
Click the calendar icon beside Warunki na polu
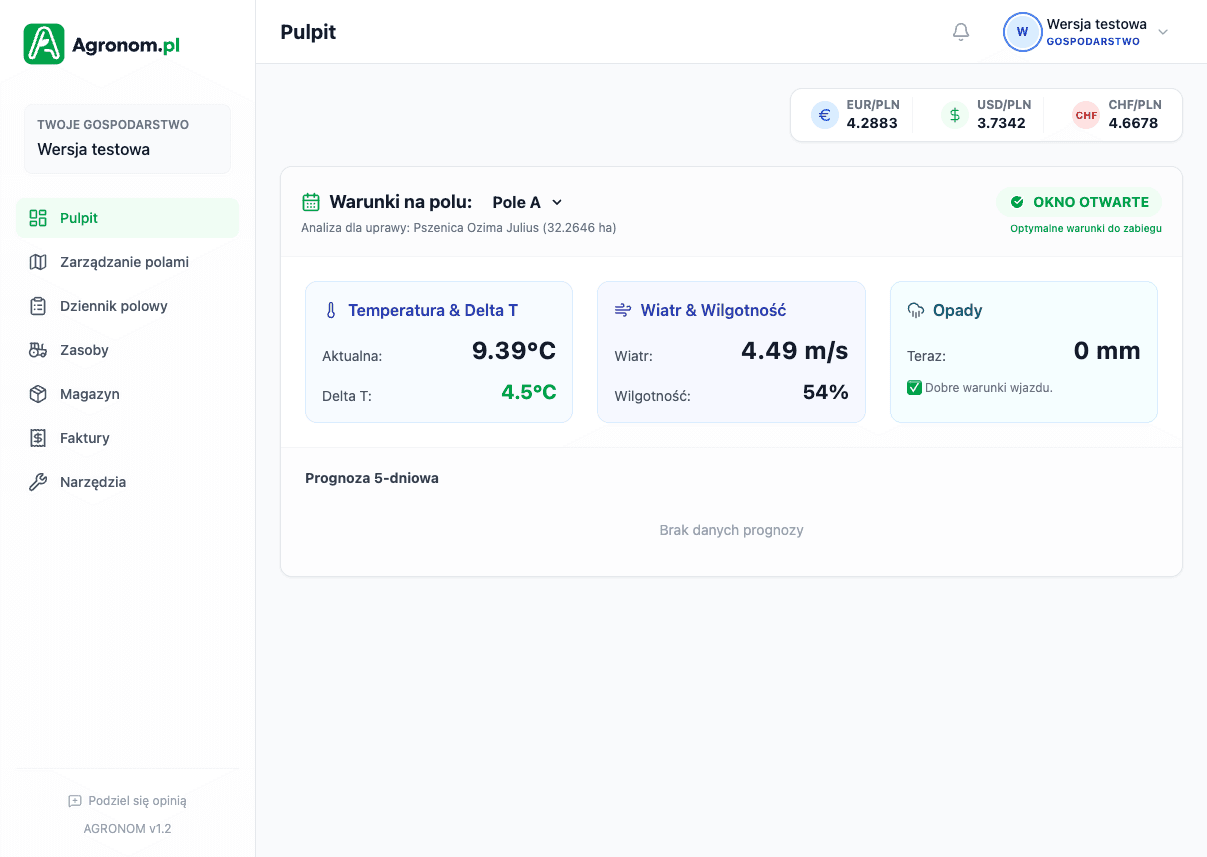[x=311, y=202]
